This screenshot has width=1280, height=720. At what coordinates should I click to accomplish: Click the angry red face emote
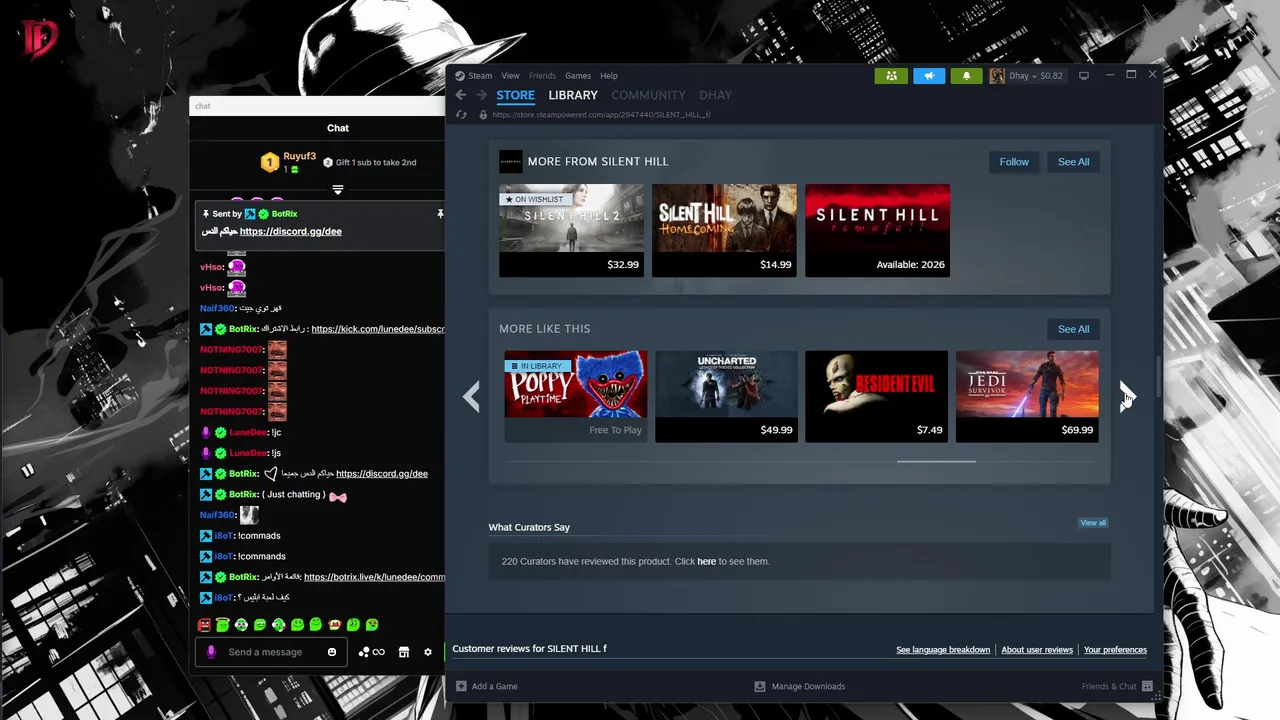pos(204,625)
